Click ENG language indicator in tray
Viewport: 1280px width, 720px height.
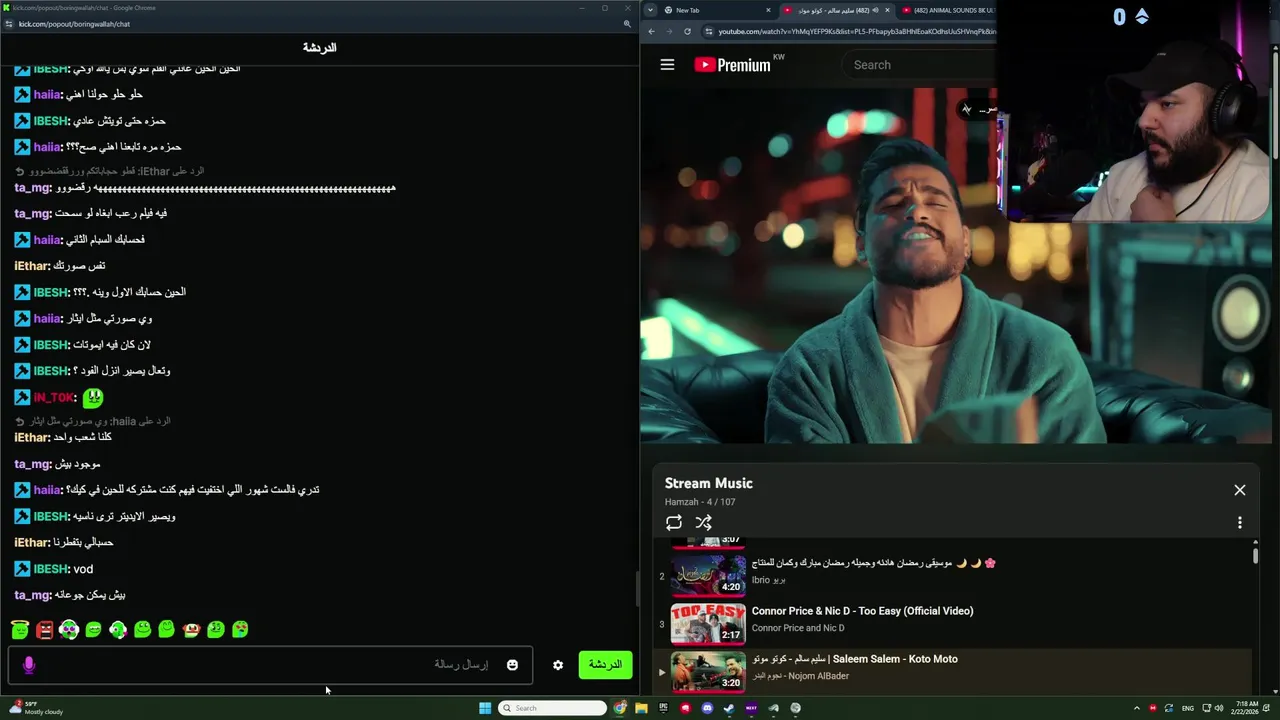click(x=1188, y=708)
